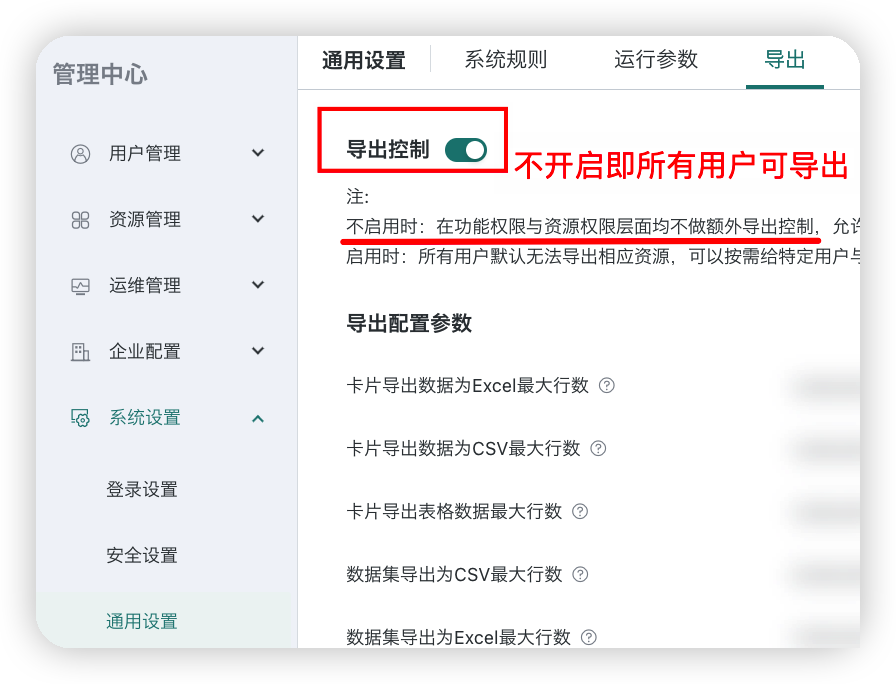Expand the 资源管理 chevron
The width and height of the screenshot is (896, 684).
point(258,219)
